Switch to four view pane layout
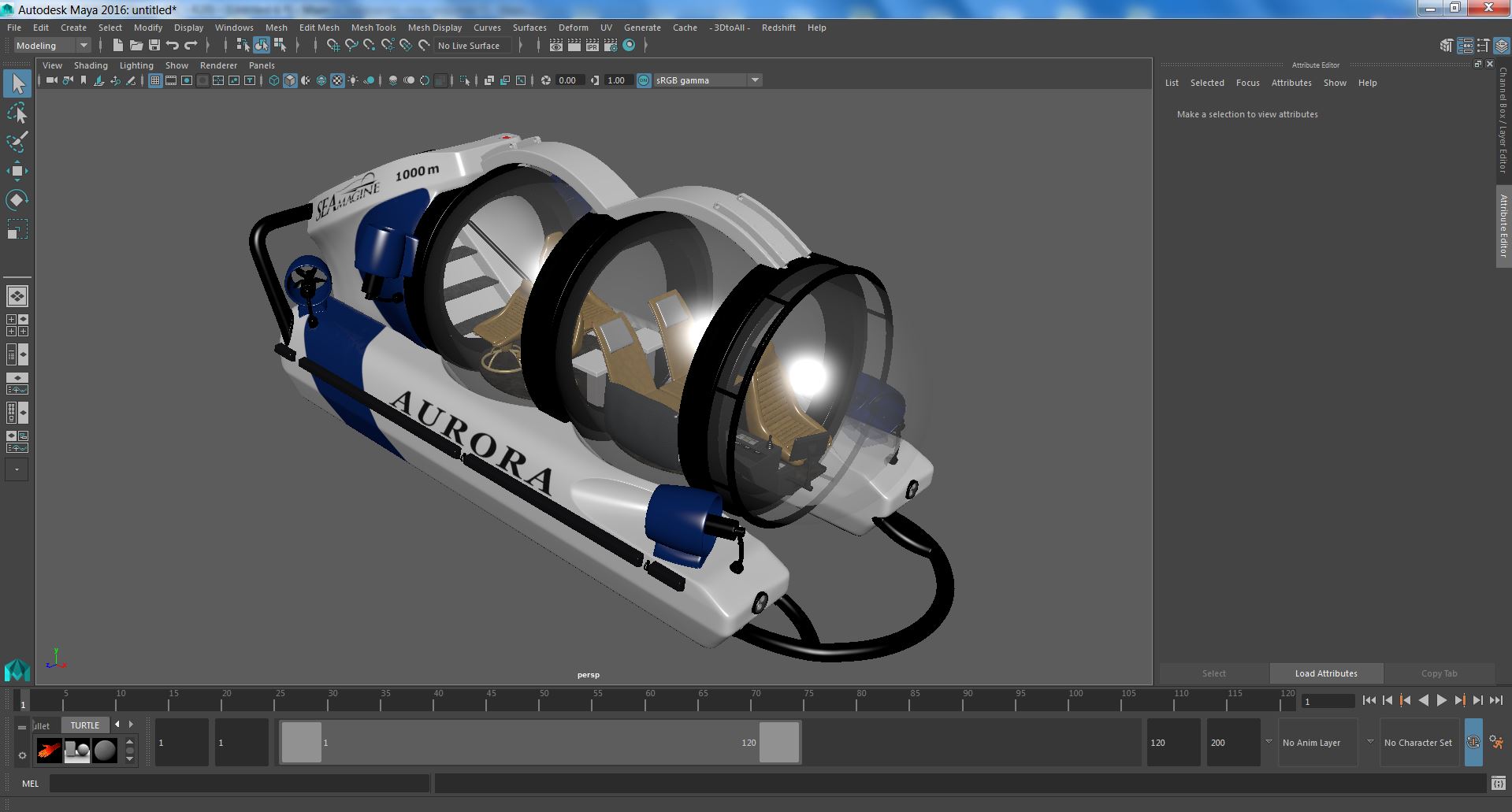1512x812 pixels. tap(17, 325)
